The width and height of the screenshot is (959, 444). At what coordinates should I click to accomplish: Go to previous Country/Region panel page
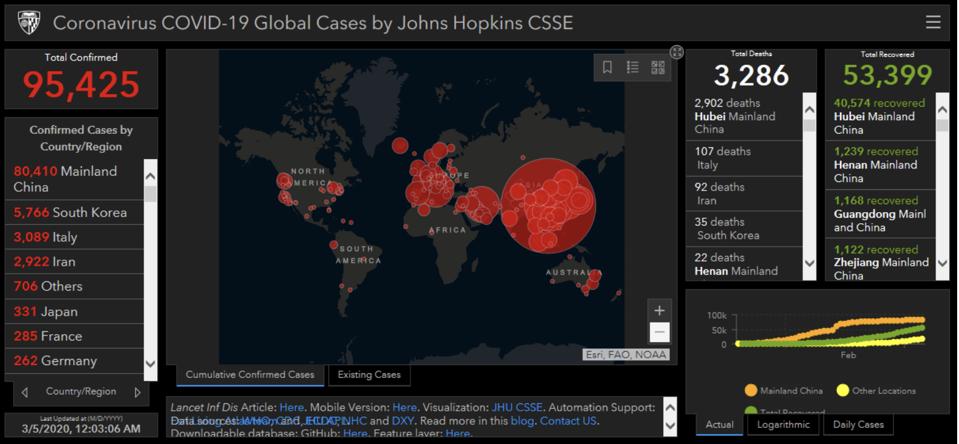25,392
